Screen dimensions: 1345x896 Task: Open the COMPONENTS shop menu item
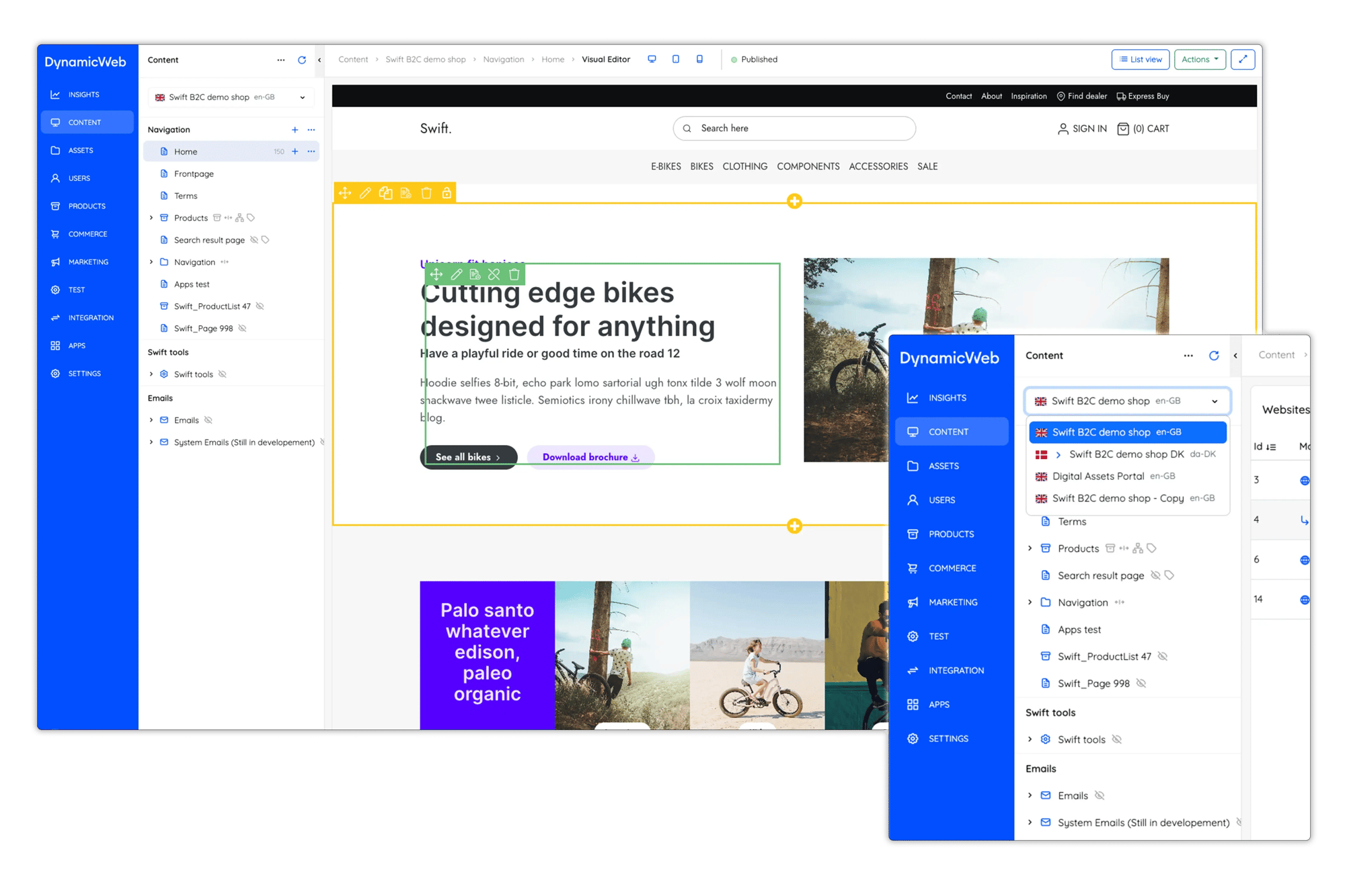pyautogui.click(x=808, y=166)
